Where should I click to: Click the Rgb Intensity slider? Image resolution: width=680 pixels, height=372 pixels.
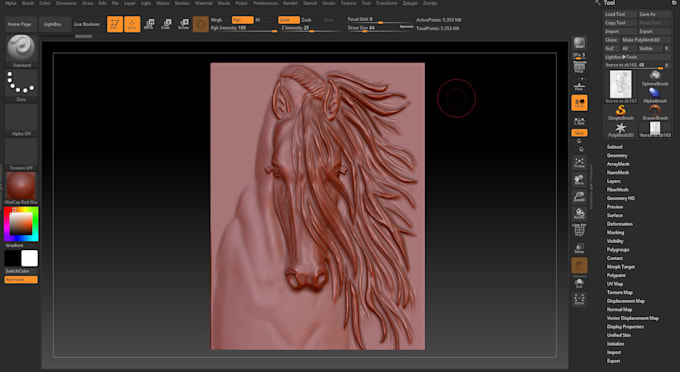244,28
